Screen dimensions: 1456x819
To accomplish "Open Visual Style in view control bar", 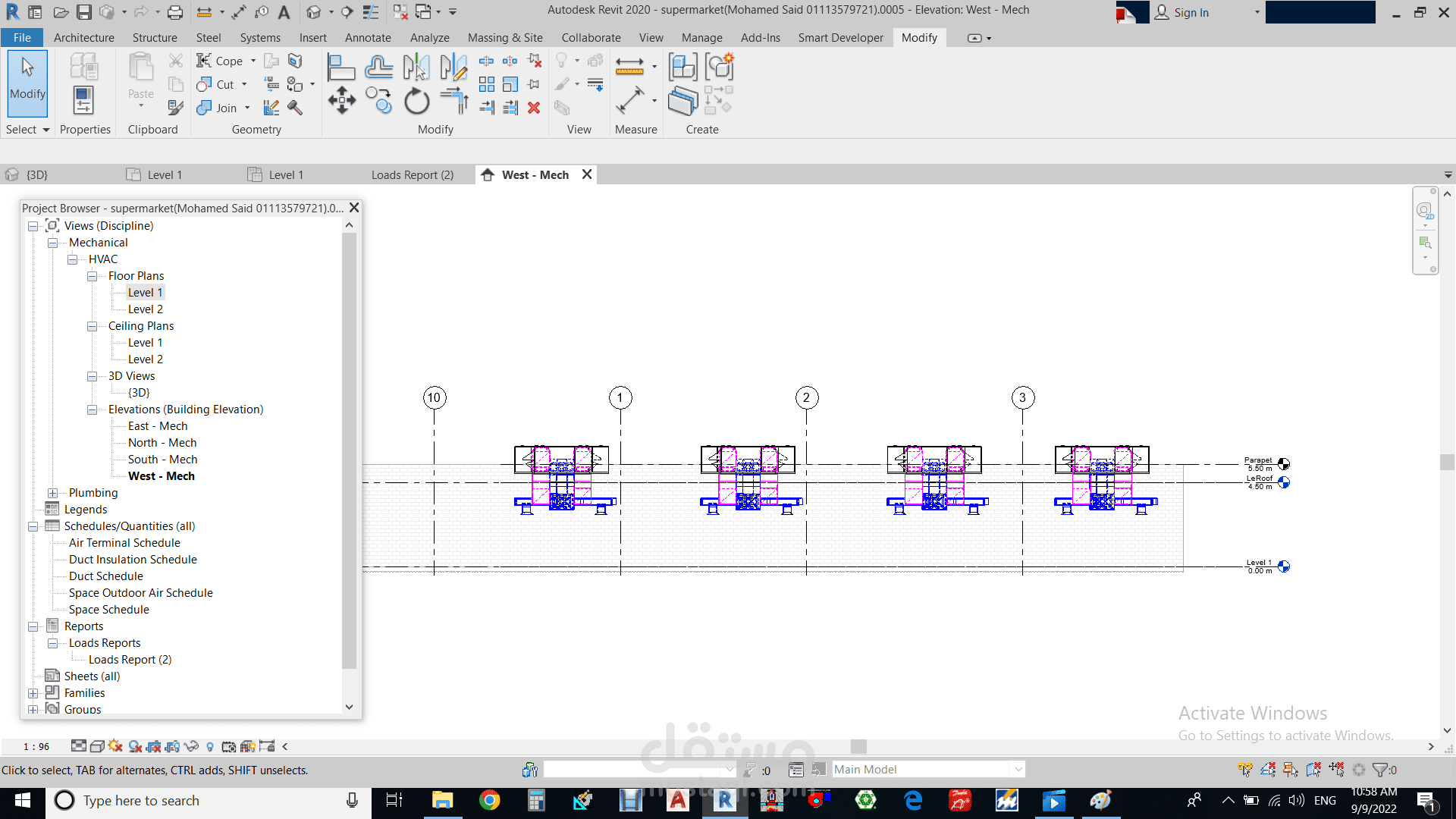I will (97, 746).
